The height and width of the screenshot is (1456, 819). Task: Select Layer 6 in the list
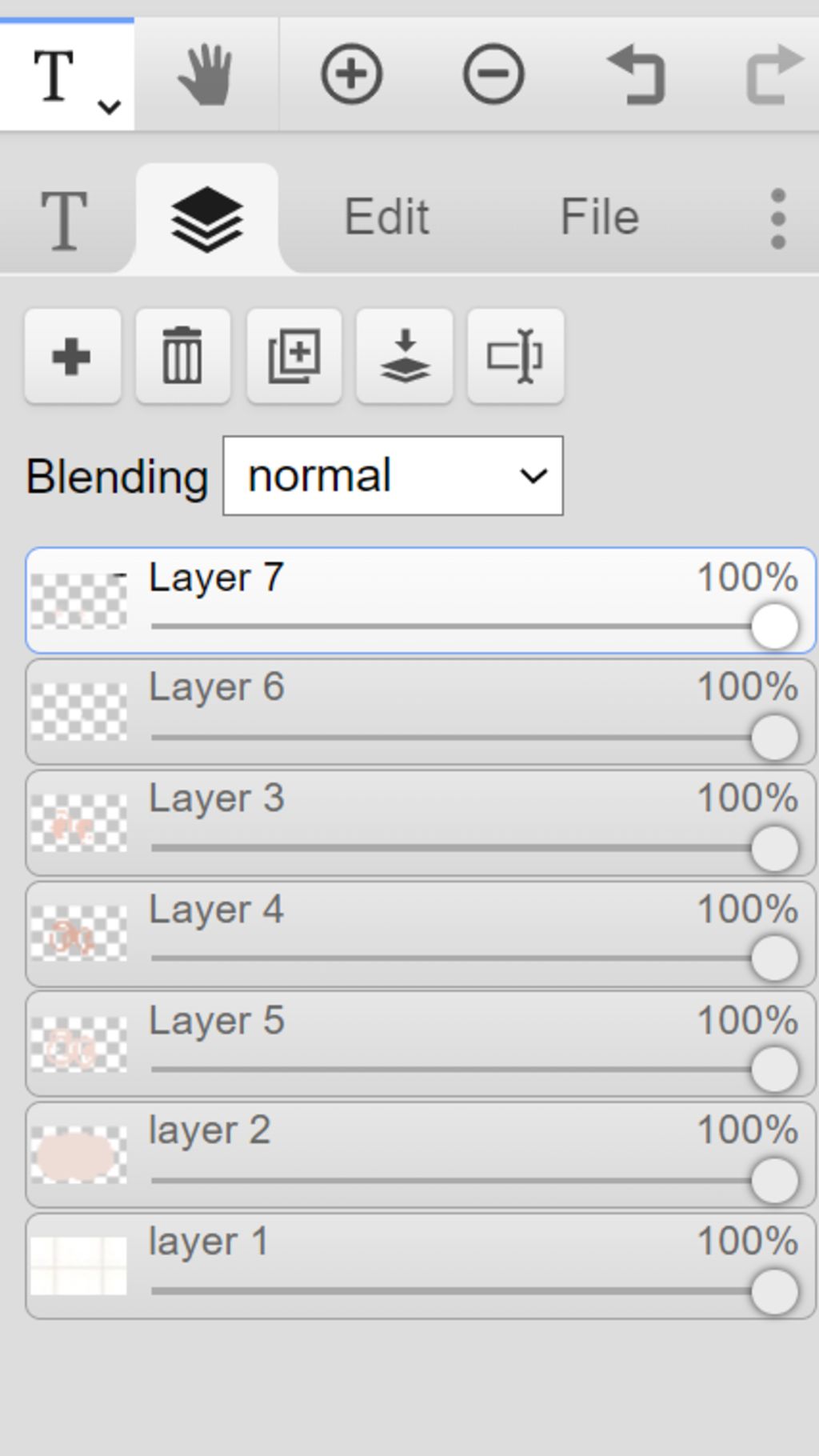(x=421, y=711)
